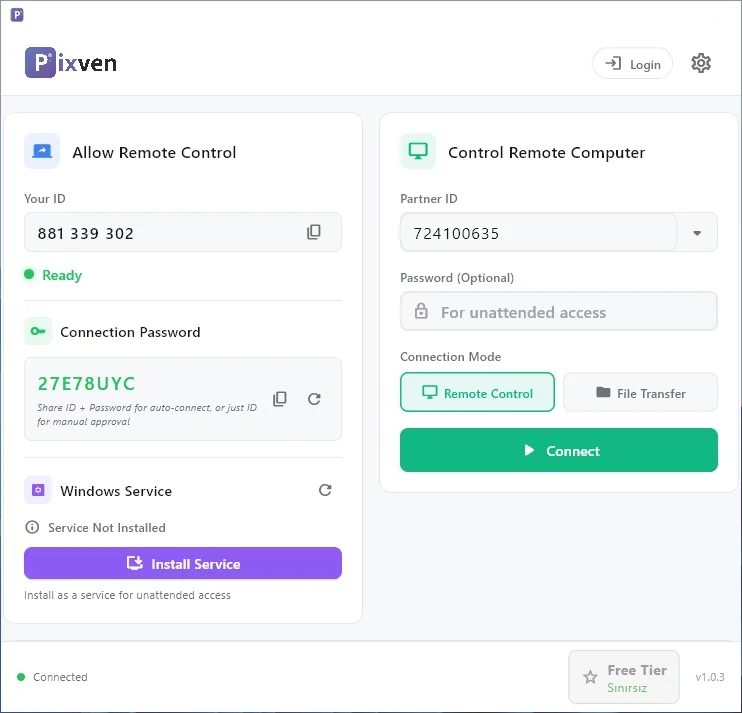Click the Install Service button
Image resolution: width=742 pixels, height=713 pixels.
(x=183, y=563)
